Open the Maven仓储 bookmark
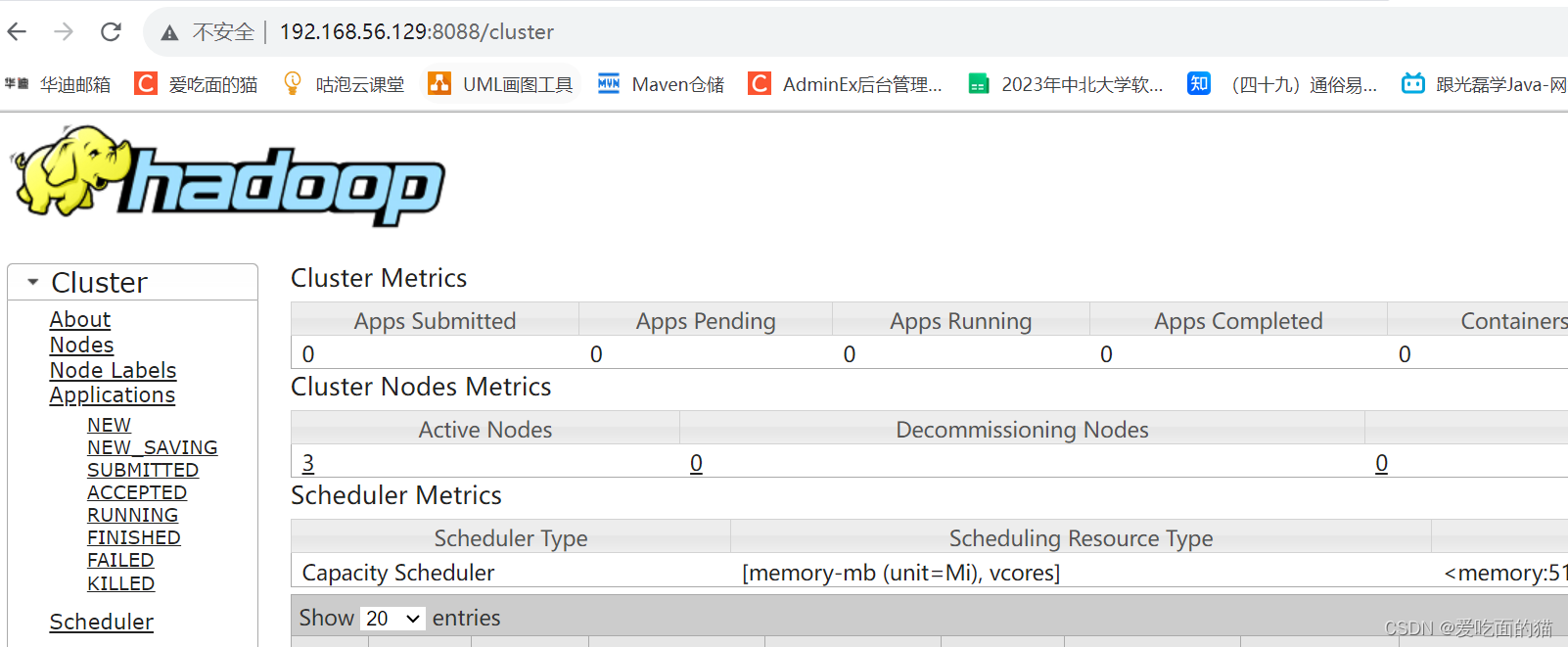Image resolution: width=1568 pixels, height=647 pixels. coord(662,84)
